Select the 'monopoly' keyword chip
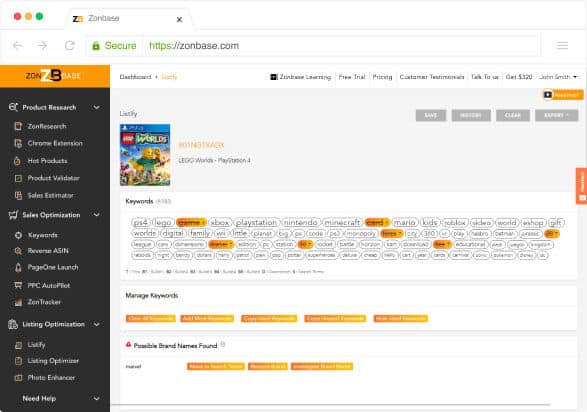Viewport: 587px width, 412px height. pos(361,234)
